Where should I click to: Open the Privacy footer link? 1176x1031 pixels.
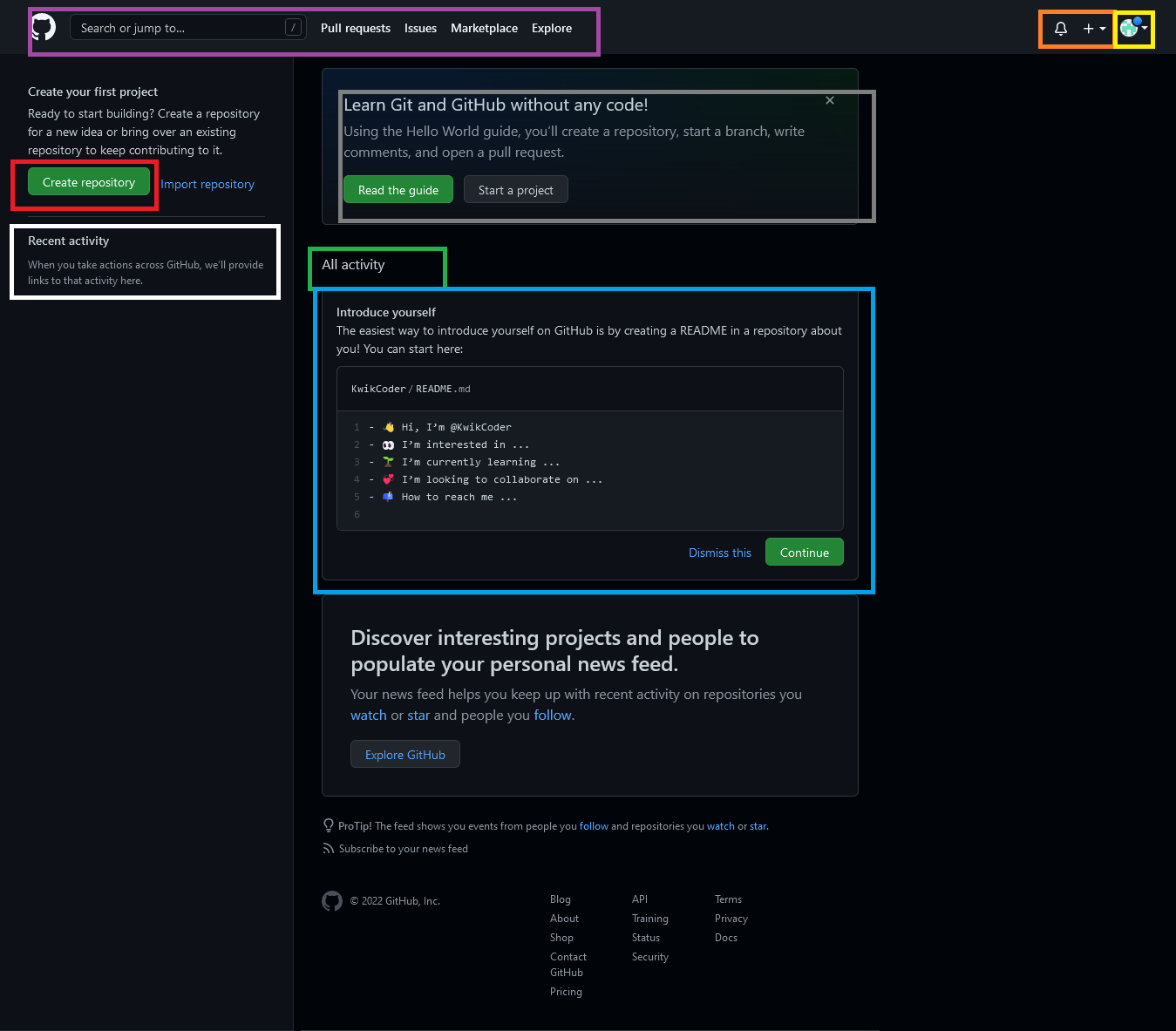pos(731,919)
